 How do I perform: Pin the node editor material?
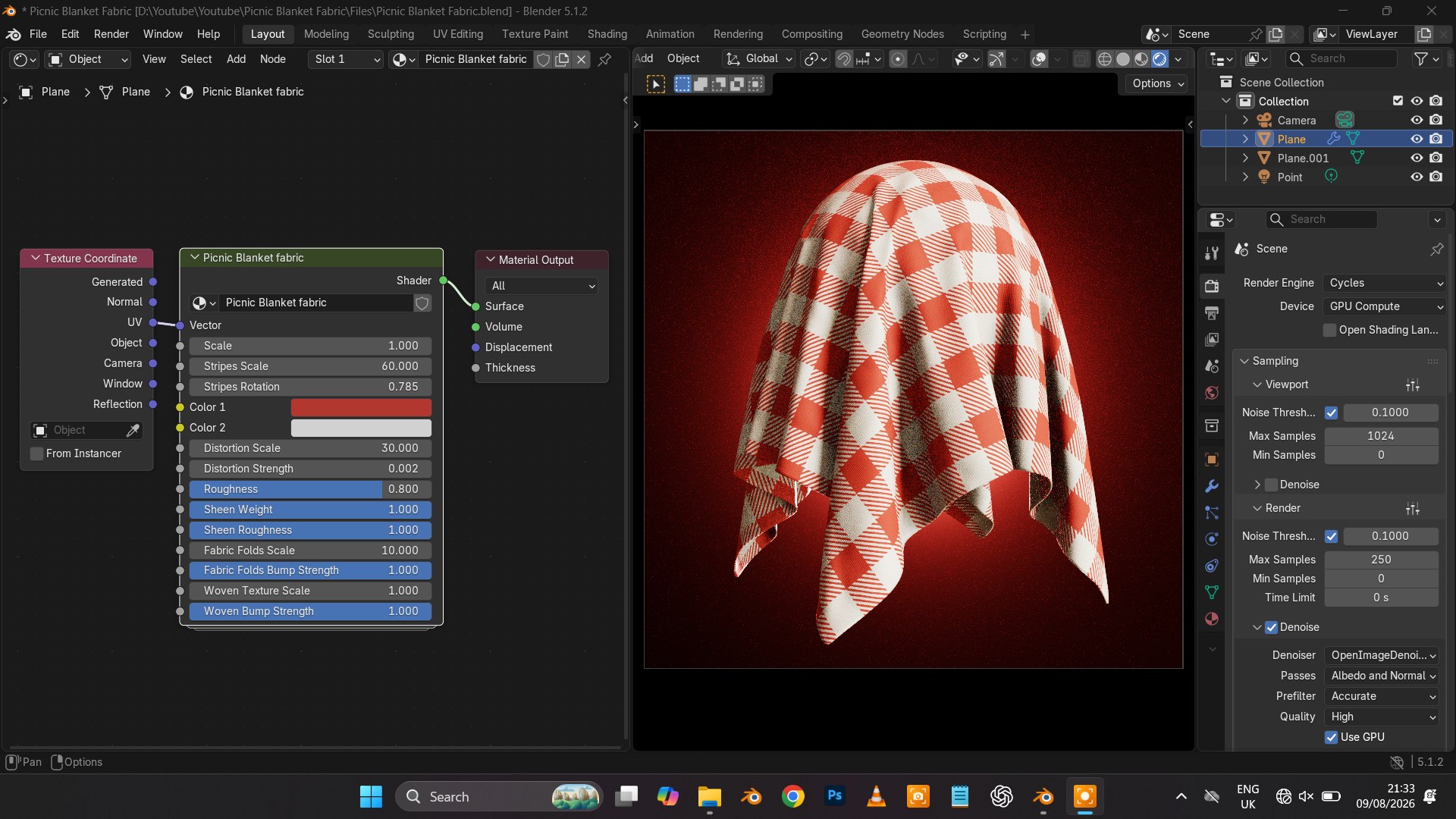click(x=604, y=59)
